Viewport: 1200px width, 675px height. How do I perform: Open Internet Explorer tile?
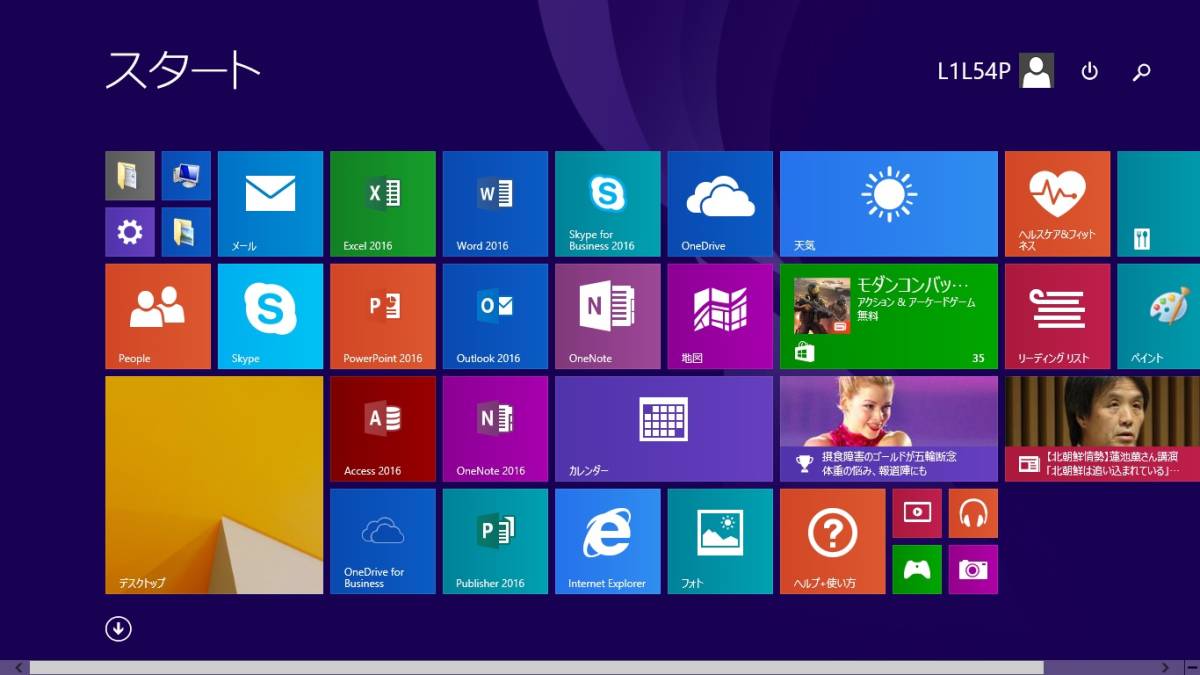point(607,541)
